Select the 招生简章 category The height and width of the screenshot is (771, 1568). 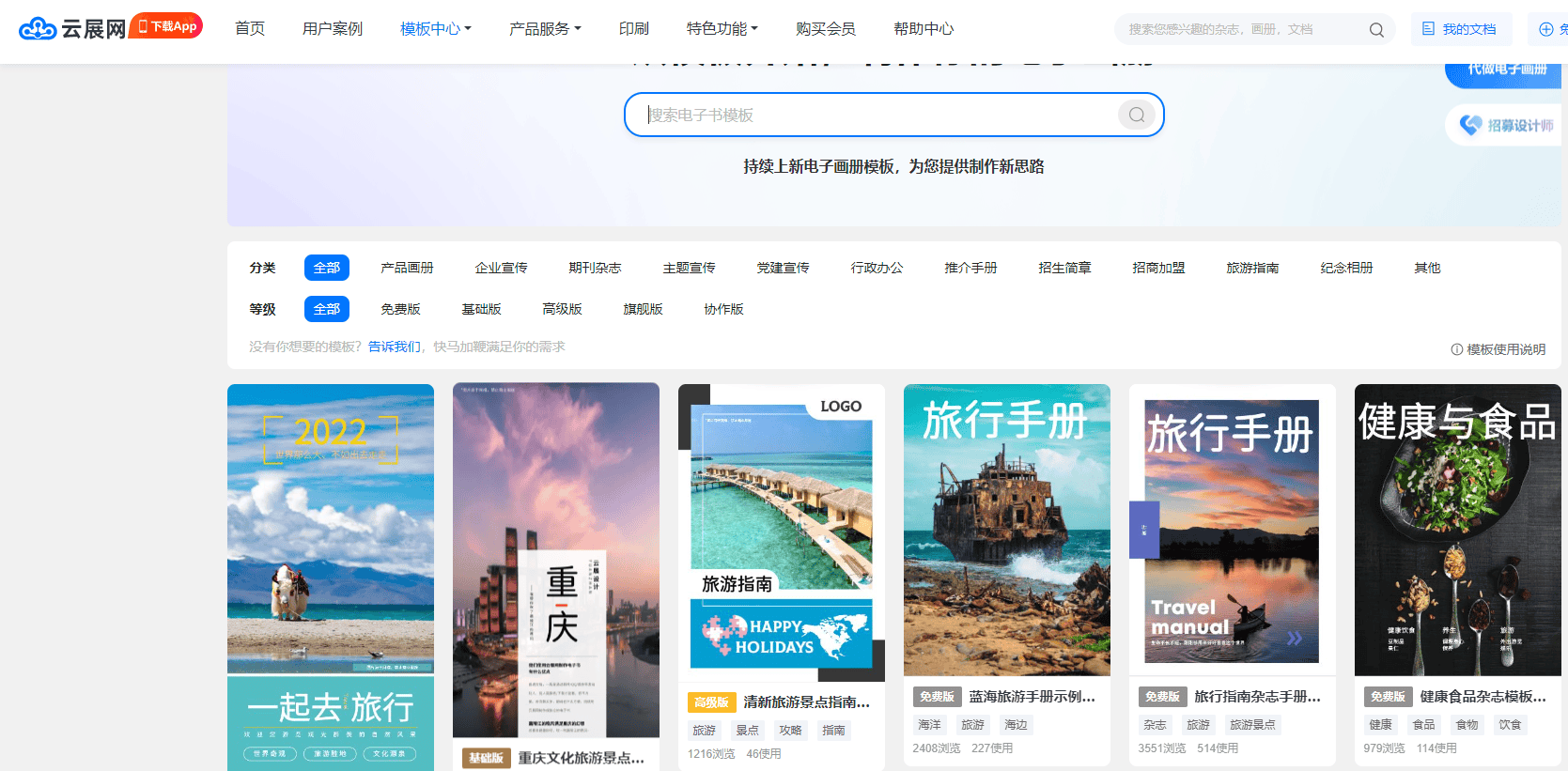(1064, 268)
